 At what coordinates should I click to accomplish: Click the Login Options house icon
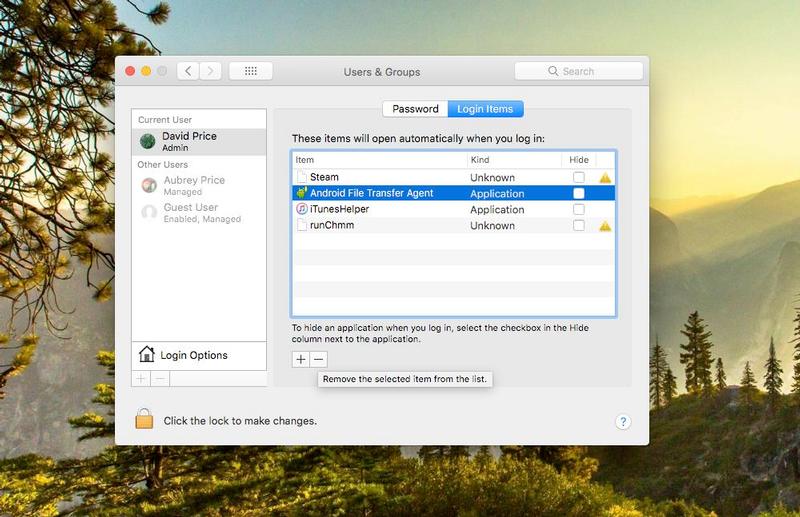(x=146, y=354)
